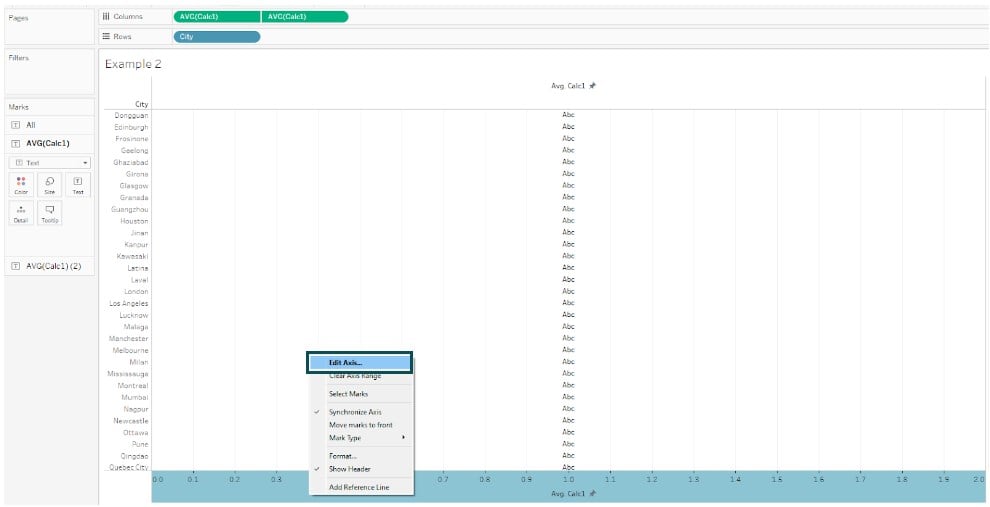Choose Edit Axis from context menu

click(360, 363)
